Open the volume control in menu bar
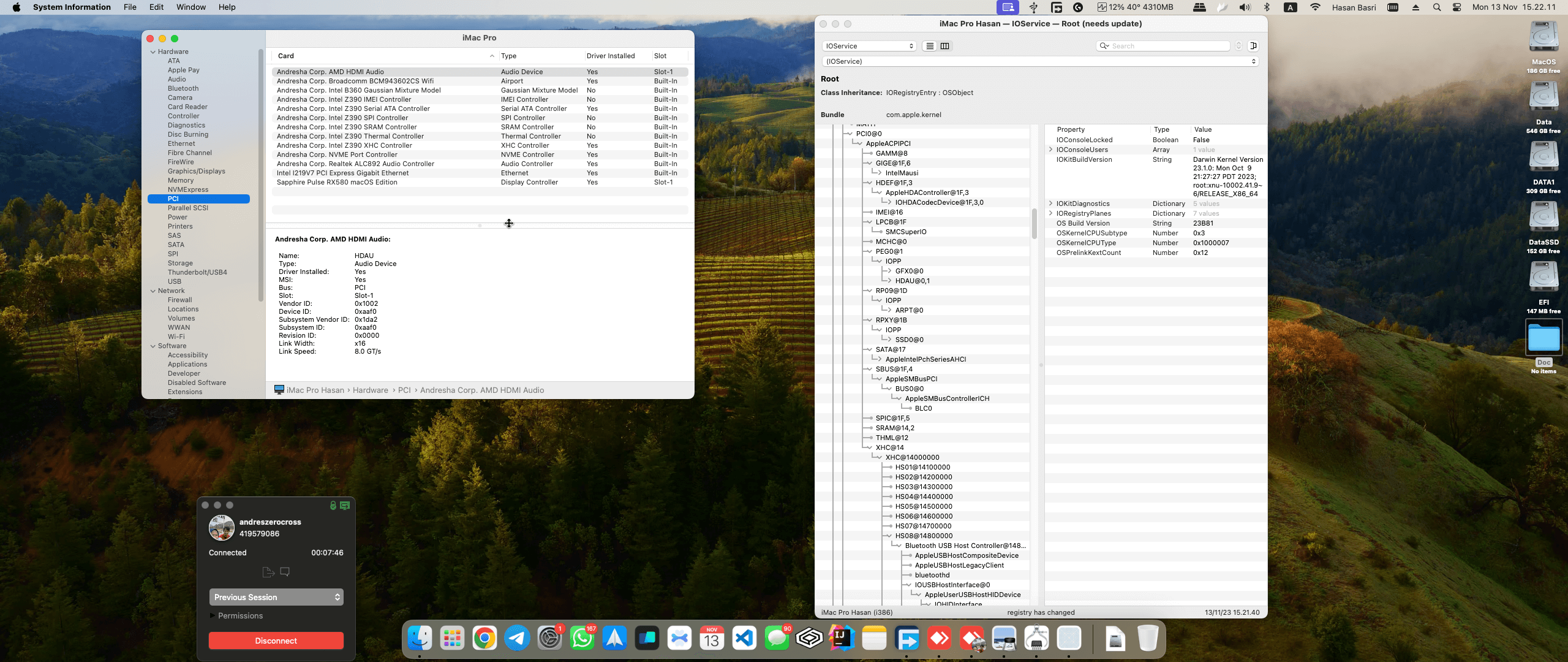The height and width of the screenshot is (662, 1568). tap(1245, 7)
